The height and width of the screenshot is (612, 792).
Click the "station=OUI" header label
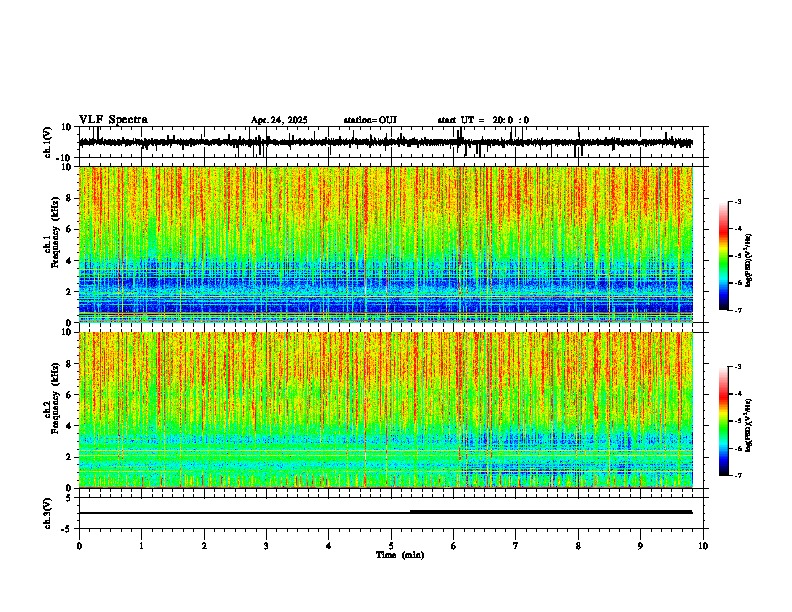pos(370,120)
